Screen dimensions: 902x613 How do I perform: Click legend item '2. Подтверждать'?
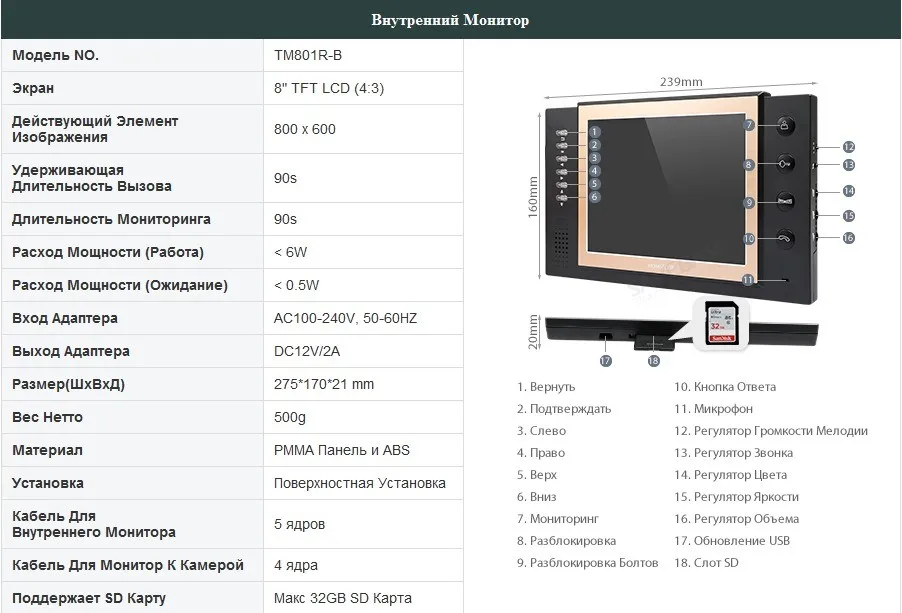coord(564,409)
